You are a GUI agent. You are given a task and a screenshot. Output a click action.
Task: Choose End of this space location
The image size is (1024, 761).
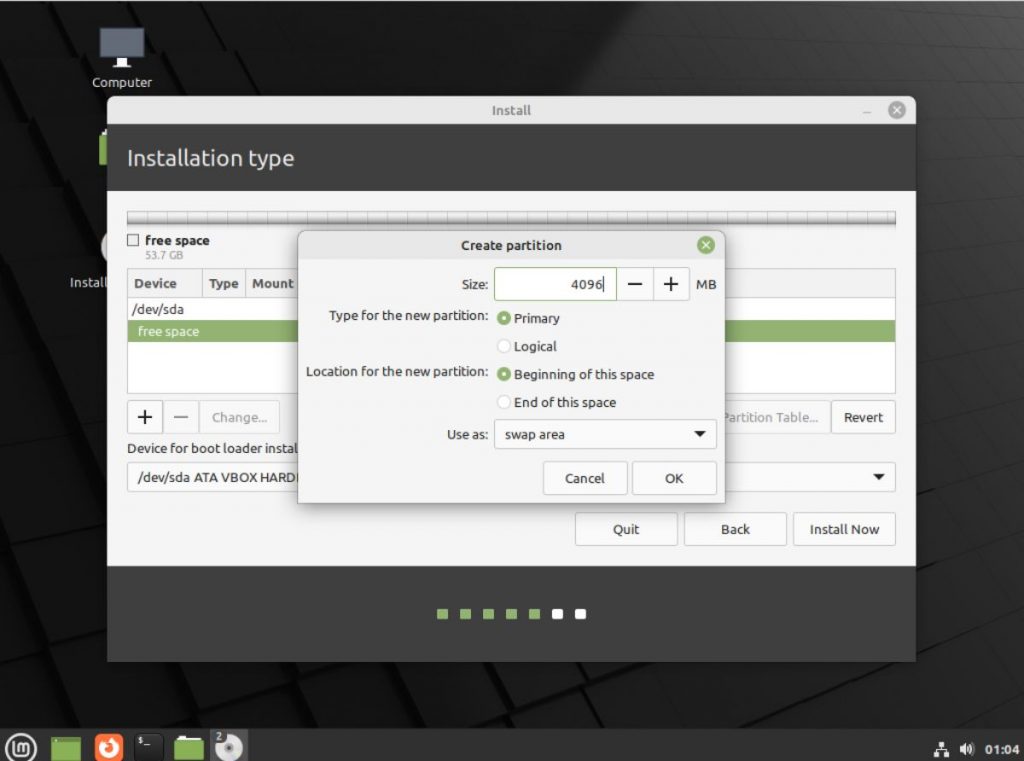pyautogui.click(x=504, y=402)
